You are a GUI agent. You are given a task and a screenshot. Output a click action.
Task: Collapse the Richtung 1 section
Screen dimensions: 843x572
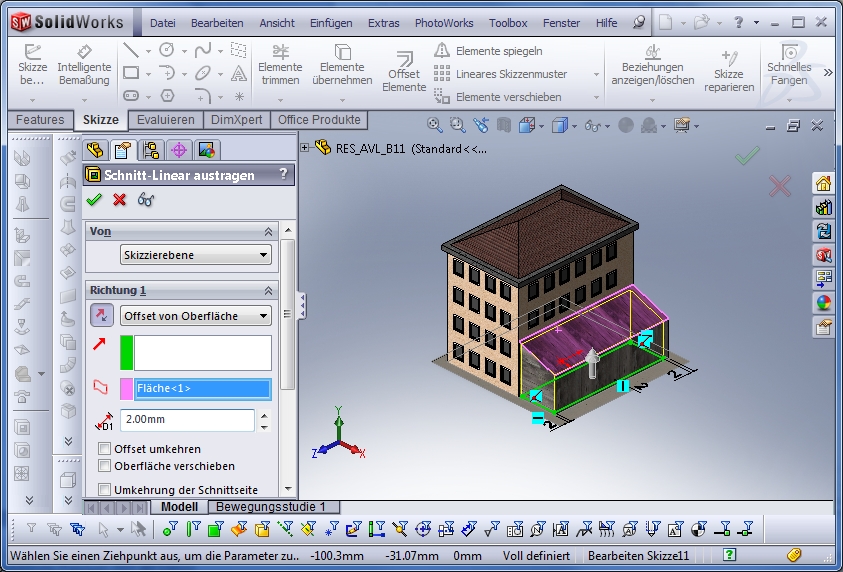[x=268, y=290]
